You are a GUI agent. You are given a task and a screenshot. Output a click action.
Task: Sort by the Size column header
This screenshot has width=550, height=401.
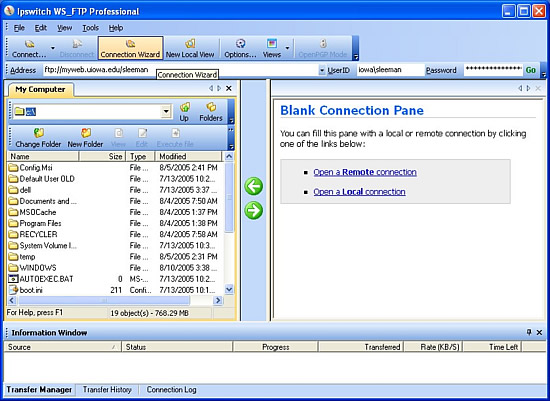102,156
